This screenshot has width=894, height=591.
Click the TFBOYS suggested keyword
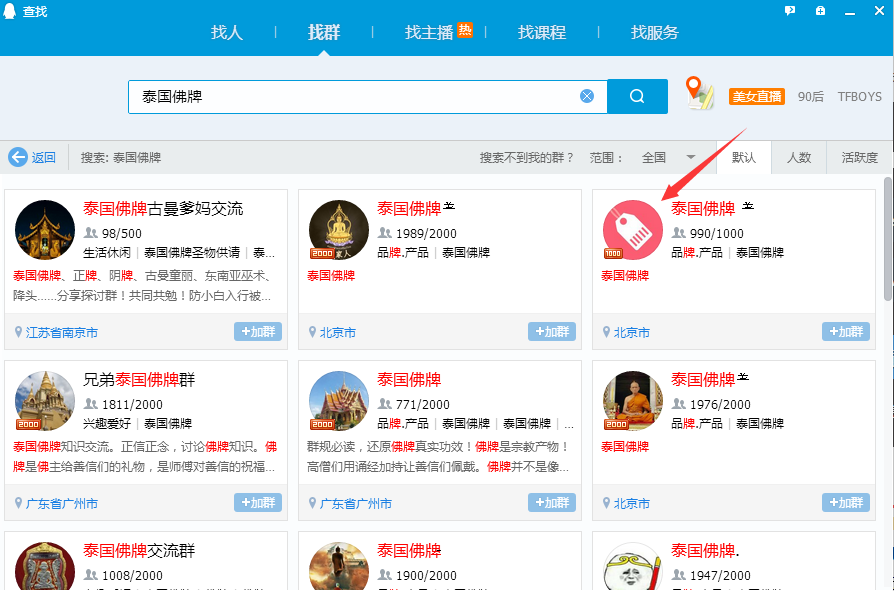[859, 97]
